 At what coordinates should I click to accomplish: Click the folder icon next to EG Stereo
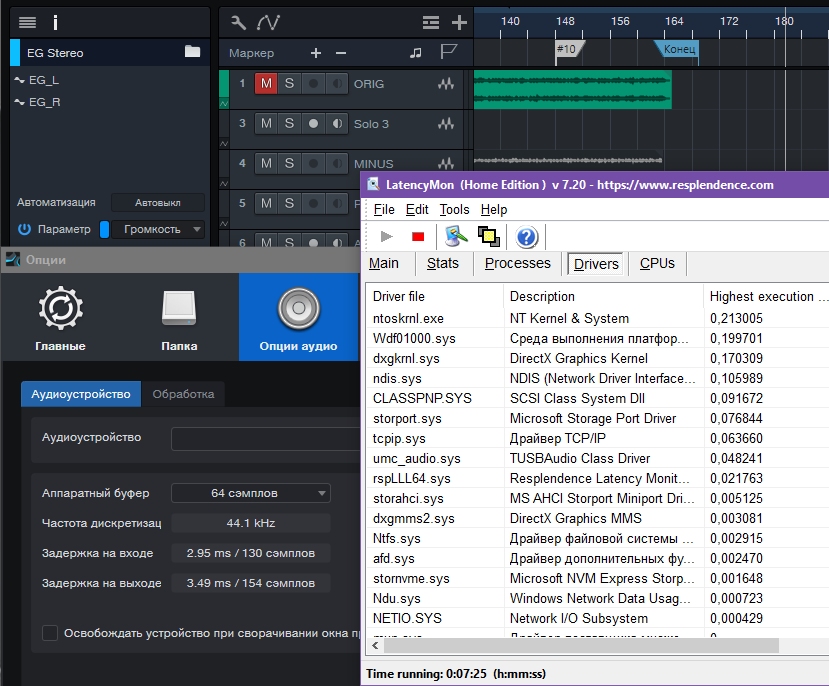pos(193,52)
